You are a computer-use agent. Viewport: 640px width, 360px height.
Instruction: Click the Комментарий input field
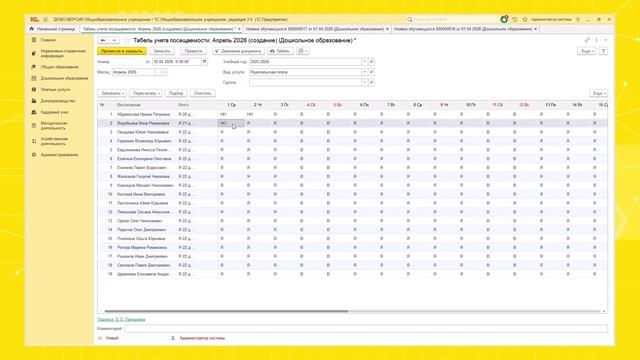click(366, 329)
